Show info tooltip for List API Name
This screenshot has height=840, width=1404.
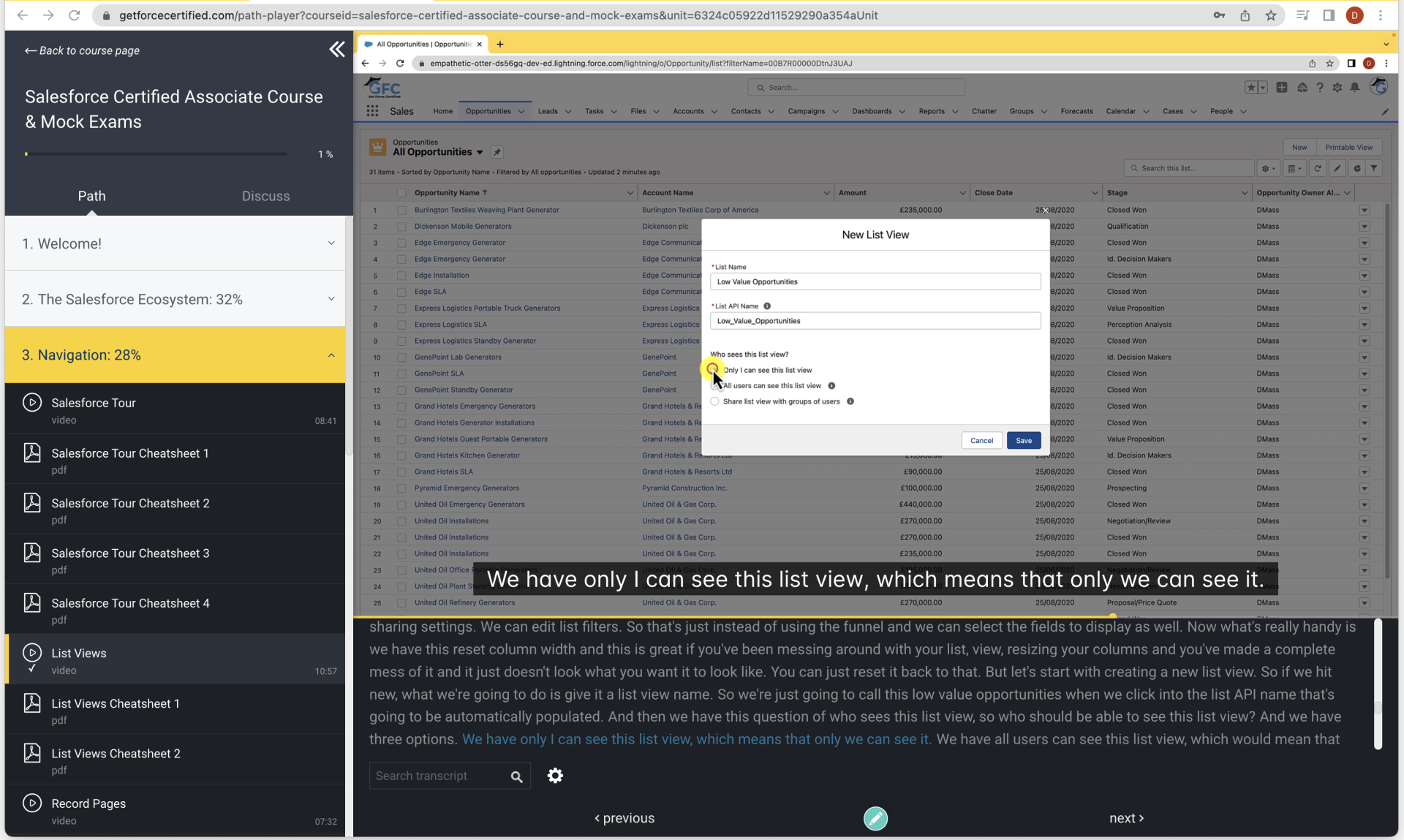(767, 306)
